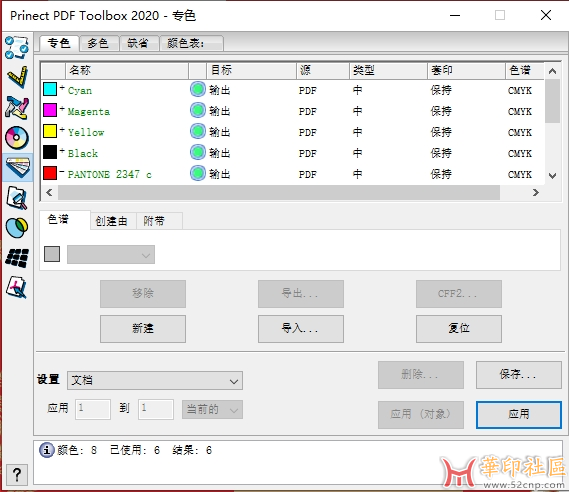569x492 pixels.
Task: Click the info icon in status bar
Action: pos(46,450)
